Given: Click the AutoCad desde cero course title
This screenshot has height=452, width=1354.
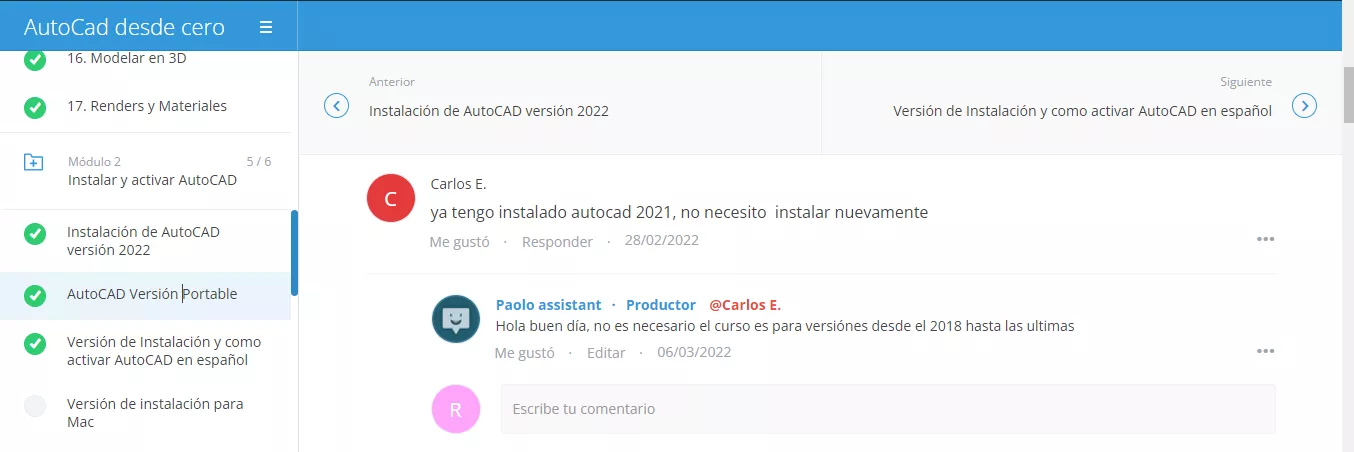Looking at the screenshot, I should pos(124,27).
